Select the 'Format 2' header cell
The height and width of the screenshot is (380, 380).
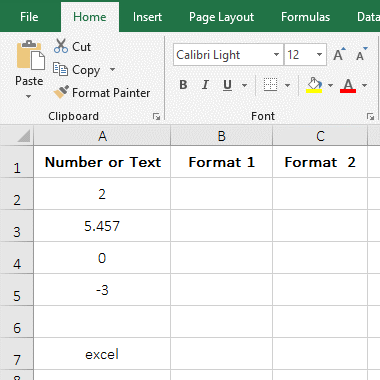tap(320, 162)
